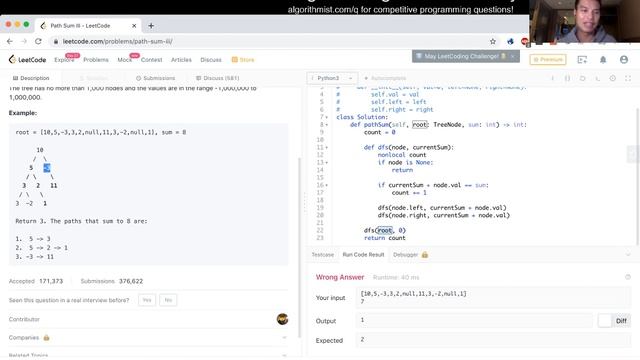The image size is (640, 360).
Task: Open a new browser tab
Action: click(x=151, y=26)
